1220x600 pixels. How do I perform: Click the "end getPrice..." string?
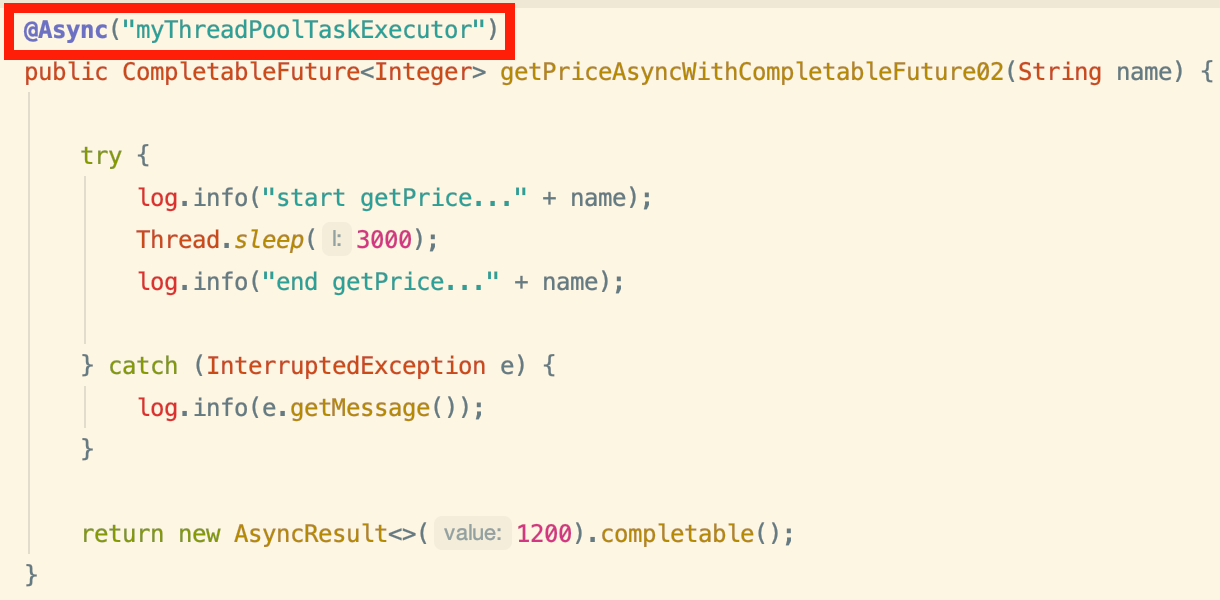pyautogui.click(x=380, y=282)
